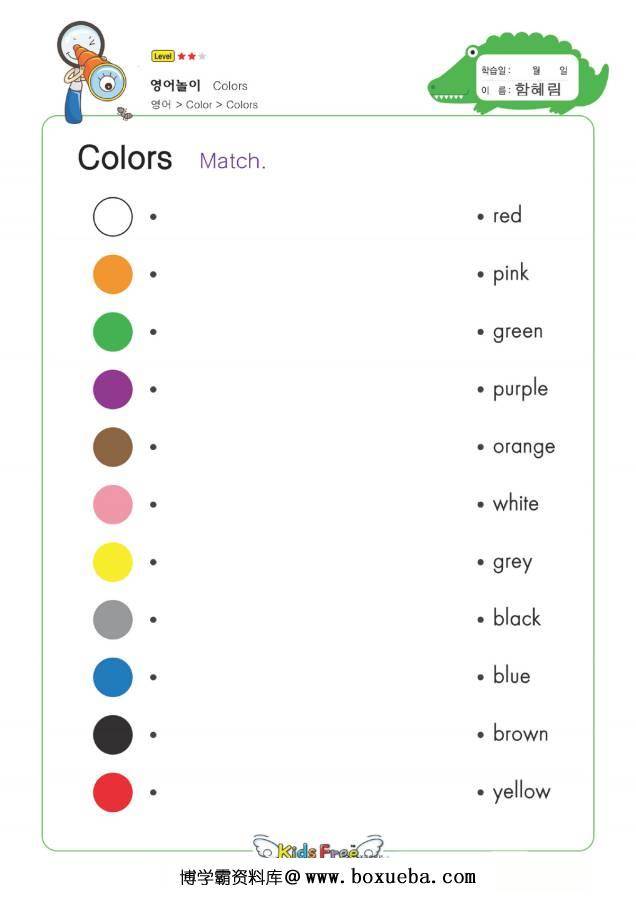Click the dot beside word red
Screen dimensions: 636x900
(480, 217)
